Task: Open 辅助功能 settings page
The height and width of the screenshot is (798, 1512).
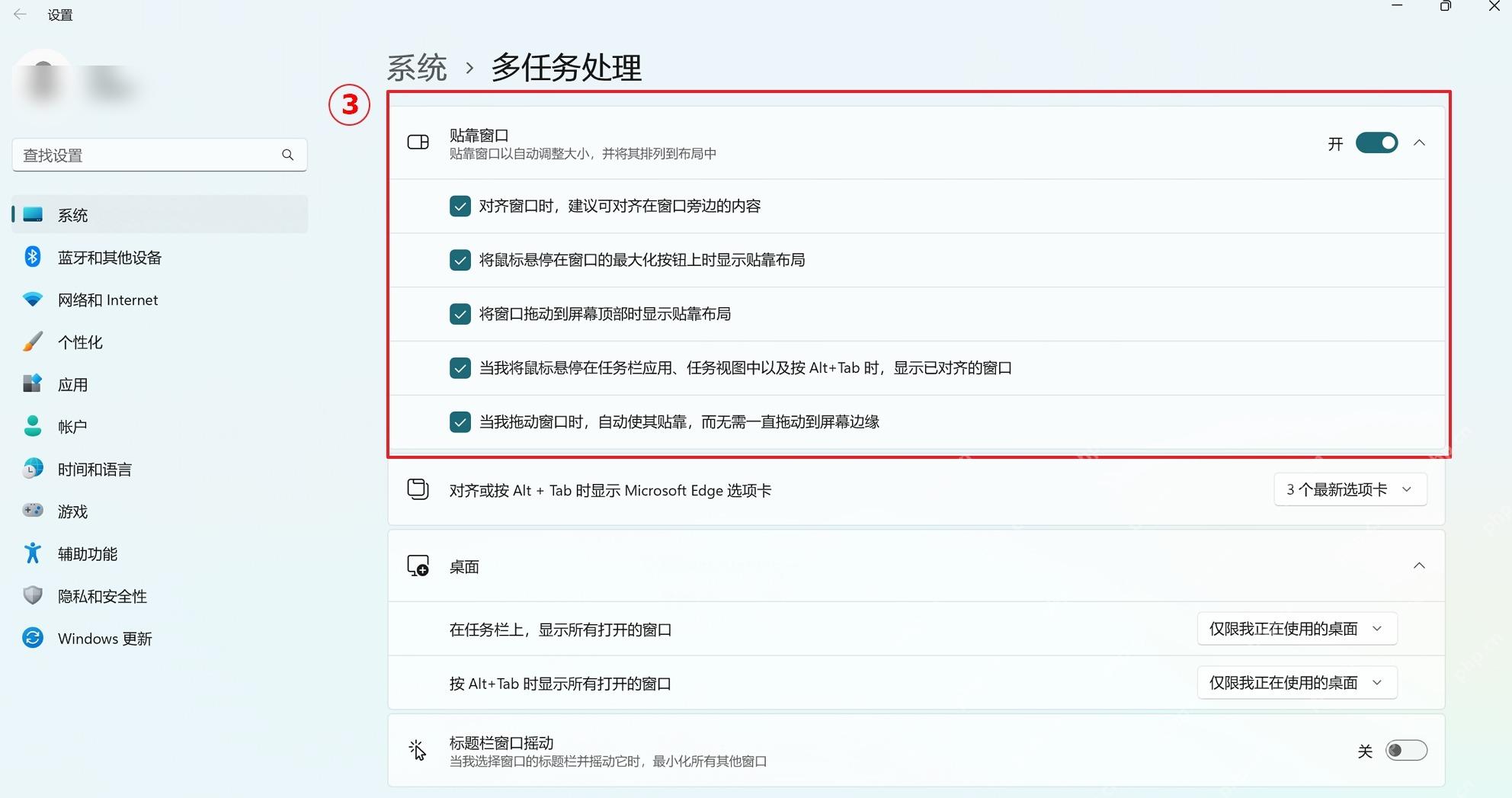Action: point(160,553)
